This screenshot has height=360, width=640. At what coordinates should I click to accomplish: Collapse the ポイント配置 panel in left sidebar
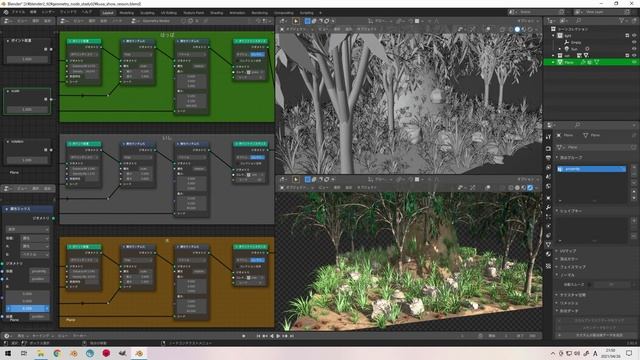click(8, 41)
